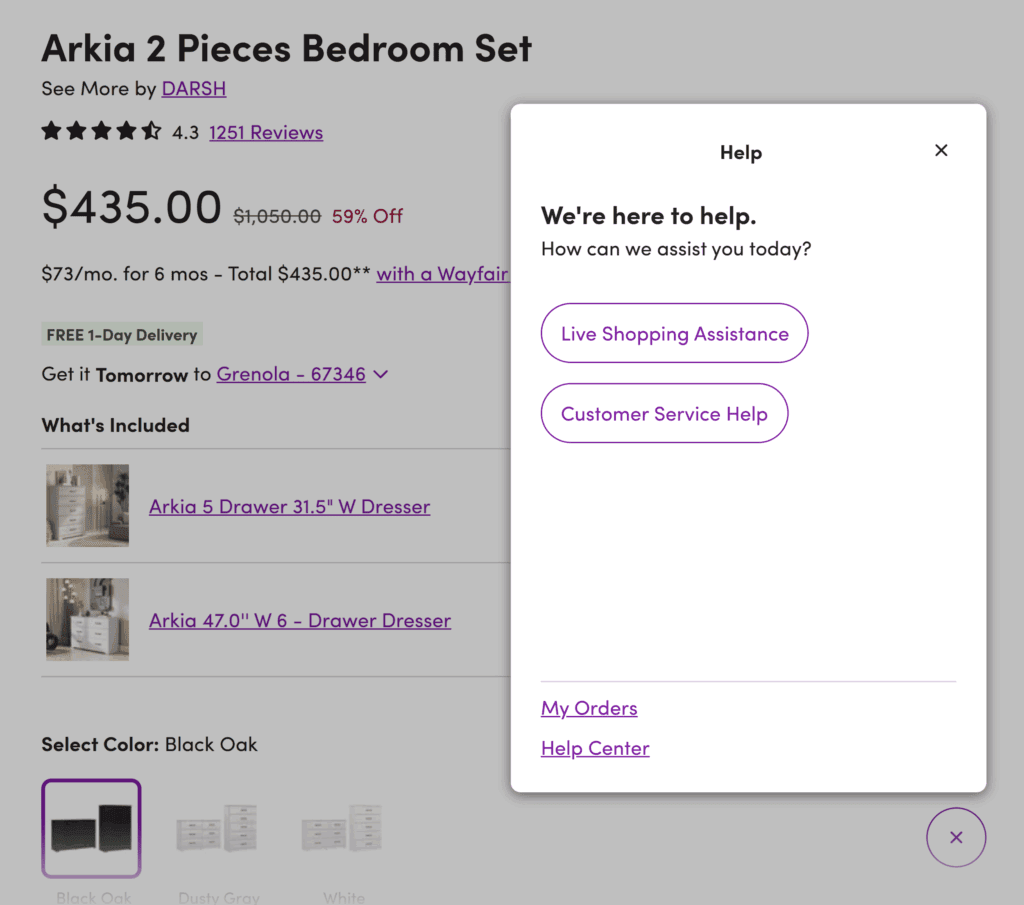The image size is (1024, 905).
Task: Click the Wayfair financing link
Action: (x=443, y=274)
